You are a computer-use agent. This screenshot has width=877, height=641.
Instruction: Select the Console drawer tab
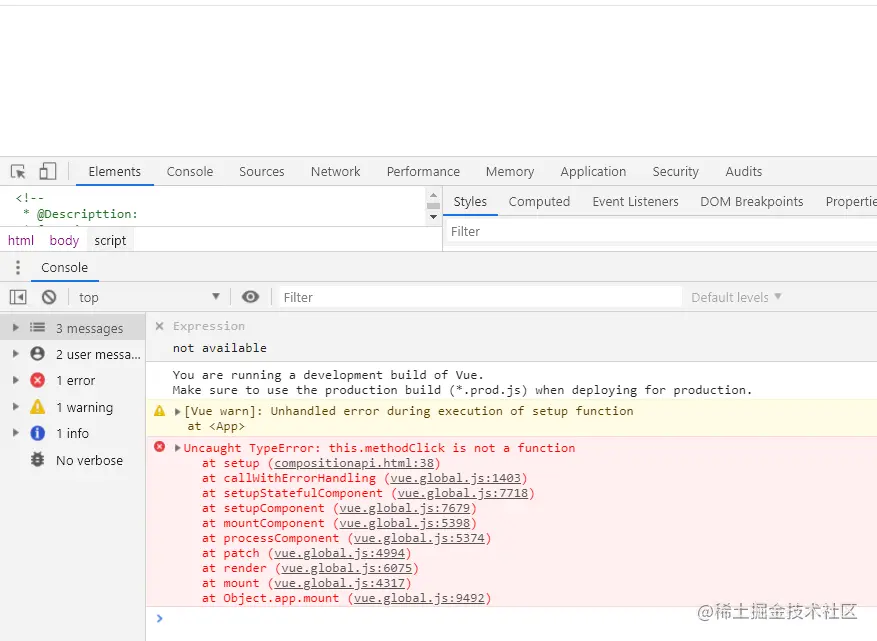[64, 267]
